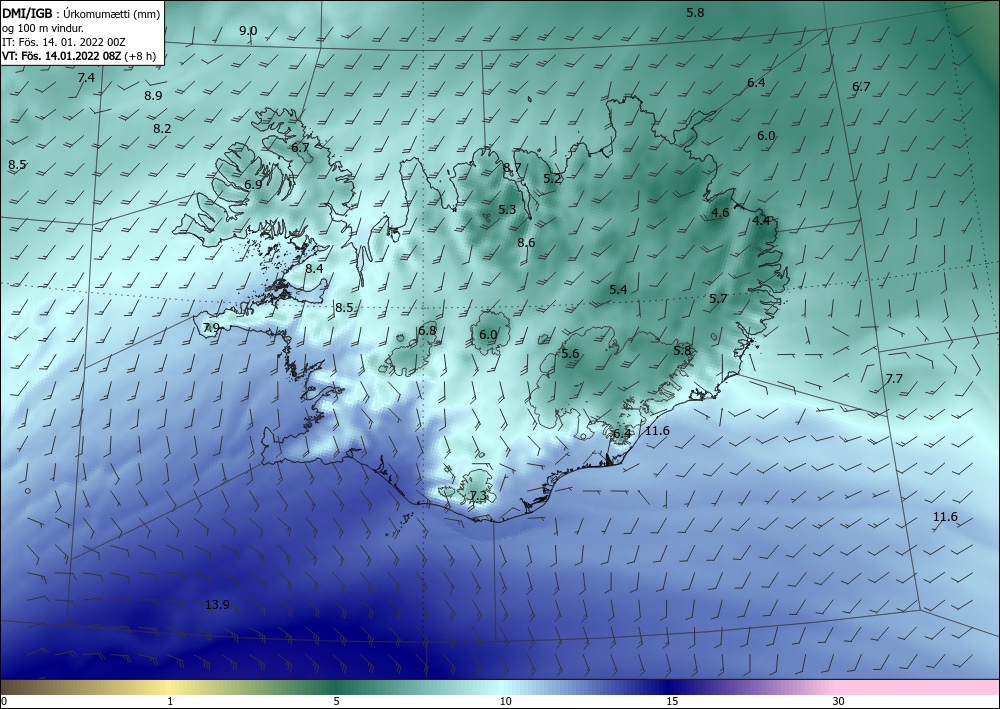The width and height of the screenshot is (1000, 709).
Task: Click the colorbar tick label 5
Action: pos(337,702)
